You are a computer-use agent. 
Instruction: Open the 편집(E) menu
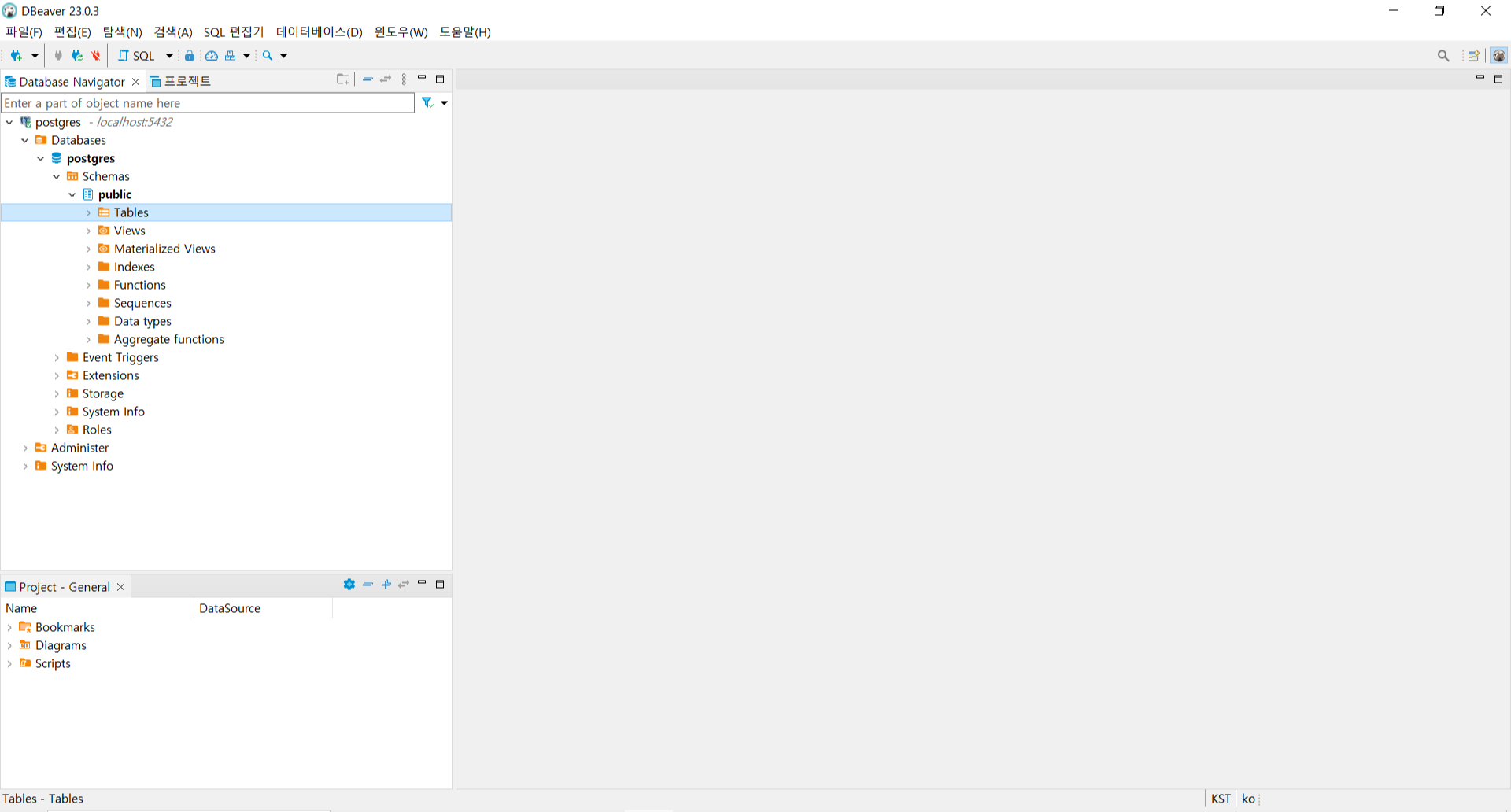pyautogui.click(x=72, y=32)
